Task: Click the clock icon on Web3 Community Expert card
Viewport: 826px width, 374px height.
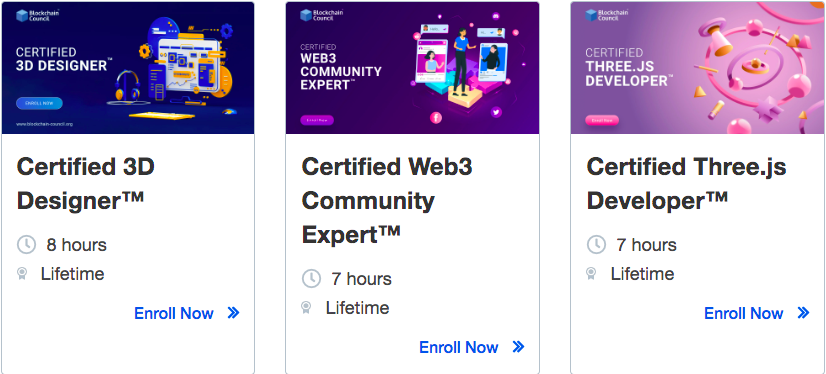Action: (311, 278)
